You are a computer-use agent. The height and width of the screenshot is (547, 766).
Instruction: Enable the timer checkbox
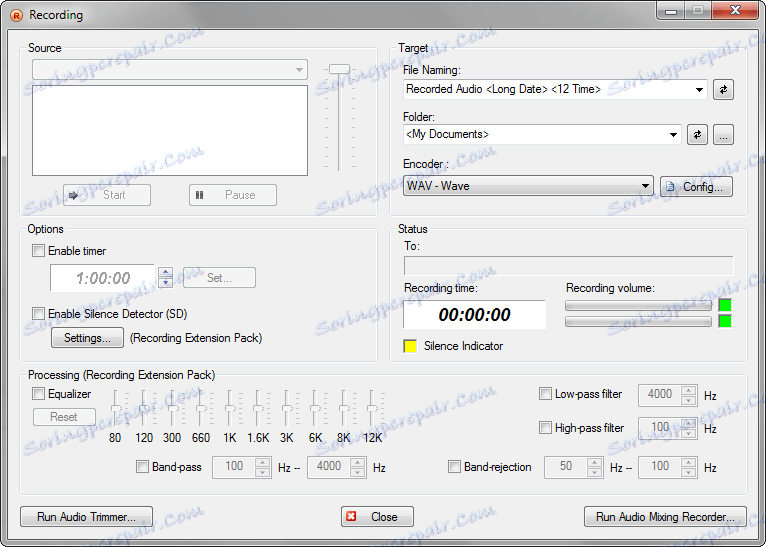tap(38, 251)
